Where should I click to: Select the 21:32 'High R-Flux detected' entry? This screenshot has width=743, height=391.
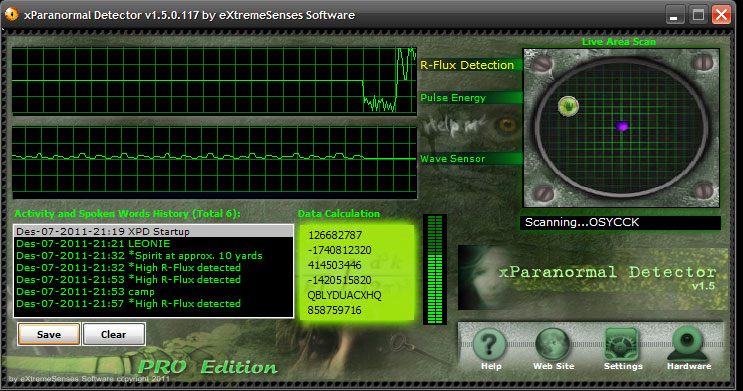154,267
